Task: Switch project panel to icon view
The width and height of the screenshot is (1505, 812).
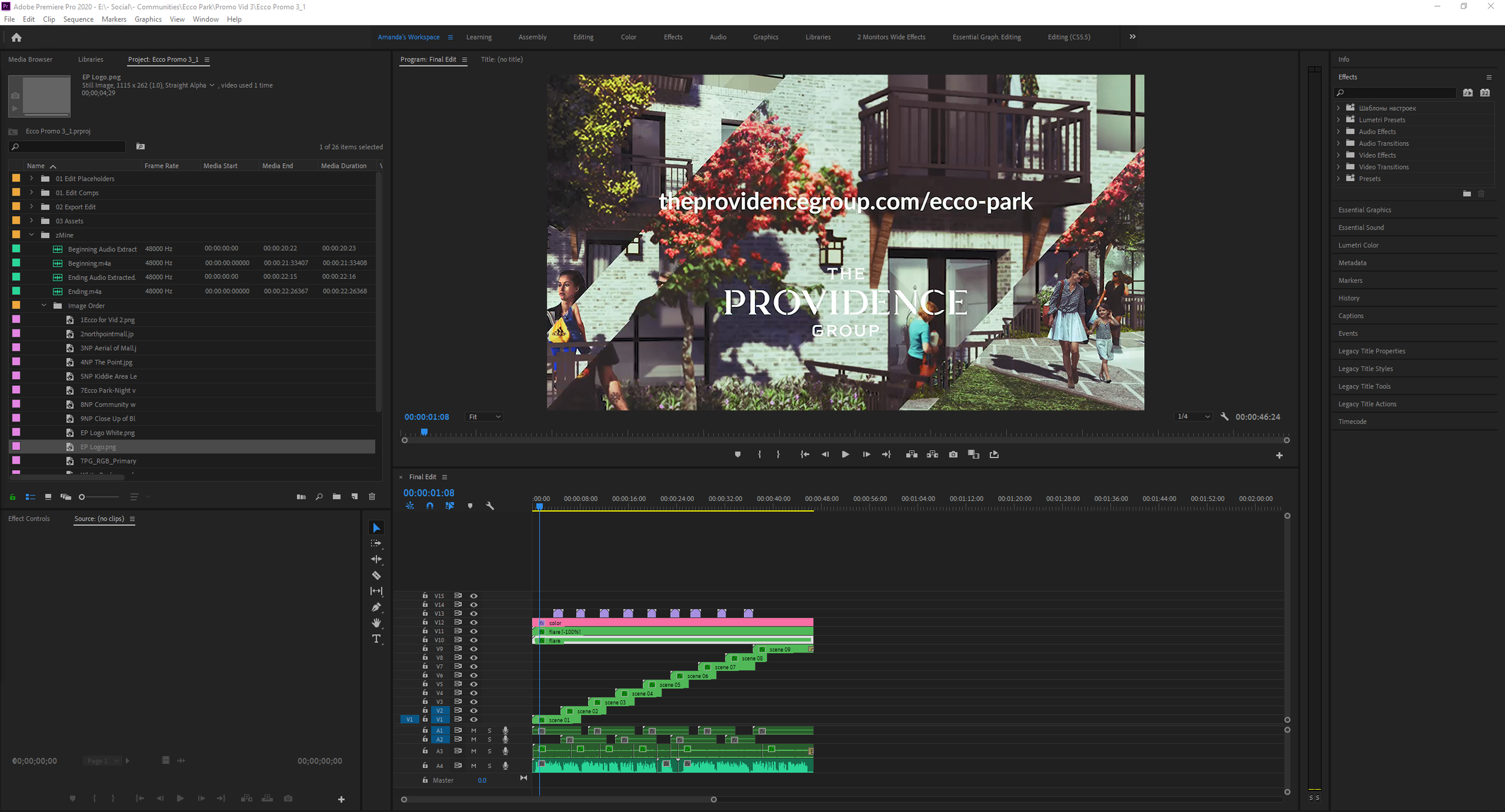Action: point(48,497)
